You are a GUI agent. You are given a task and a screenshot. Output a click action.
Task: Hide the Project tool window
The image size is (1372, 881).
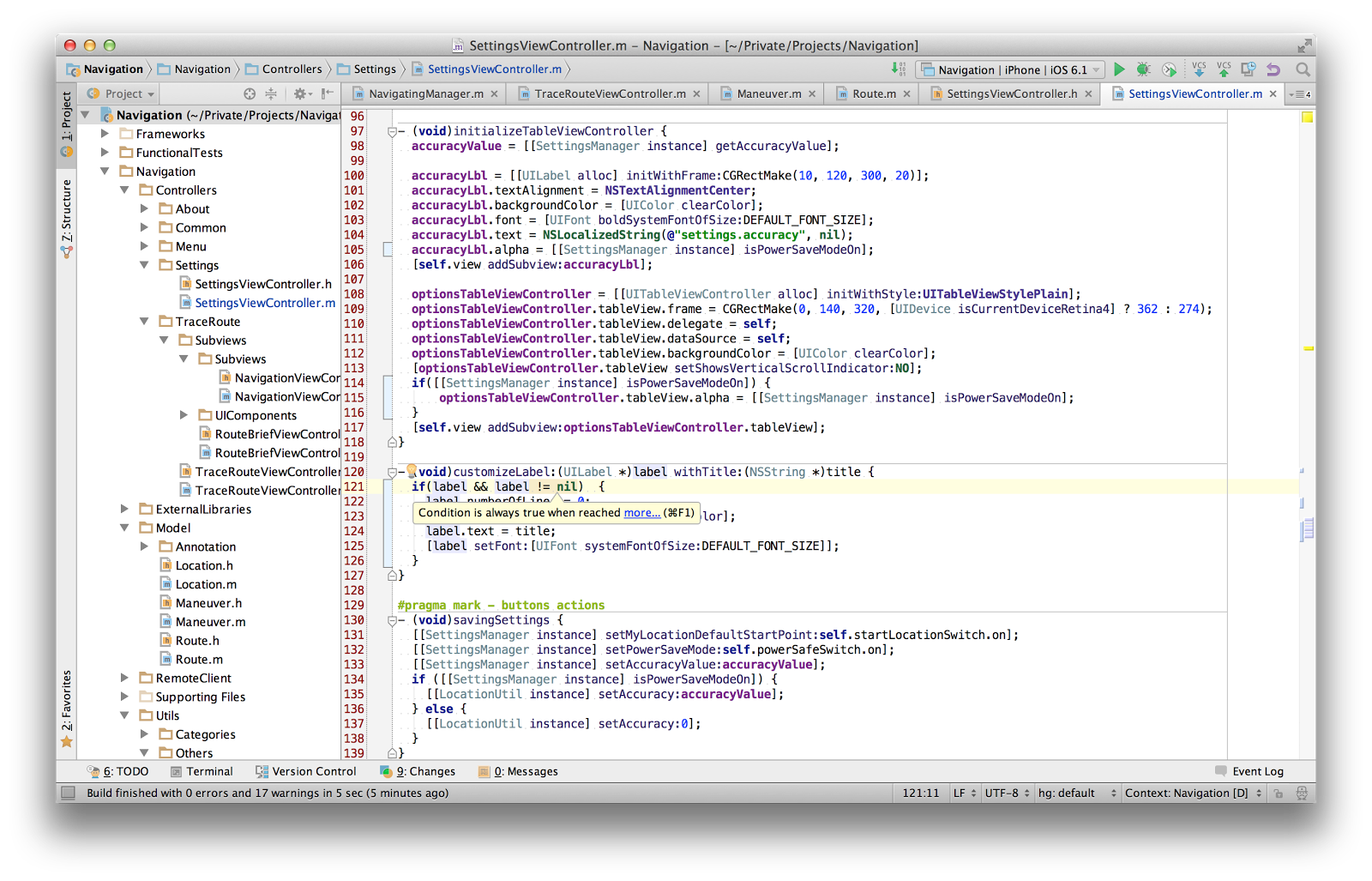(328, 94)
